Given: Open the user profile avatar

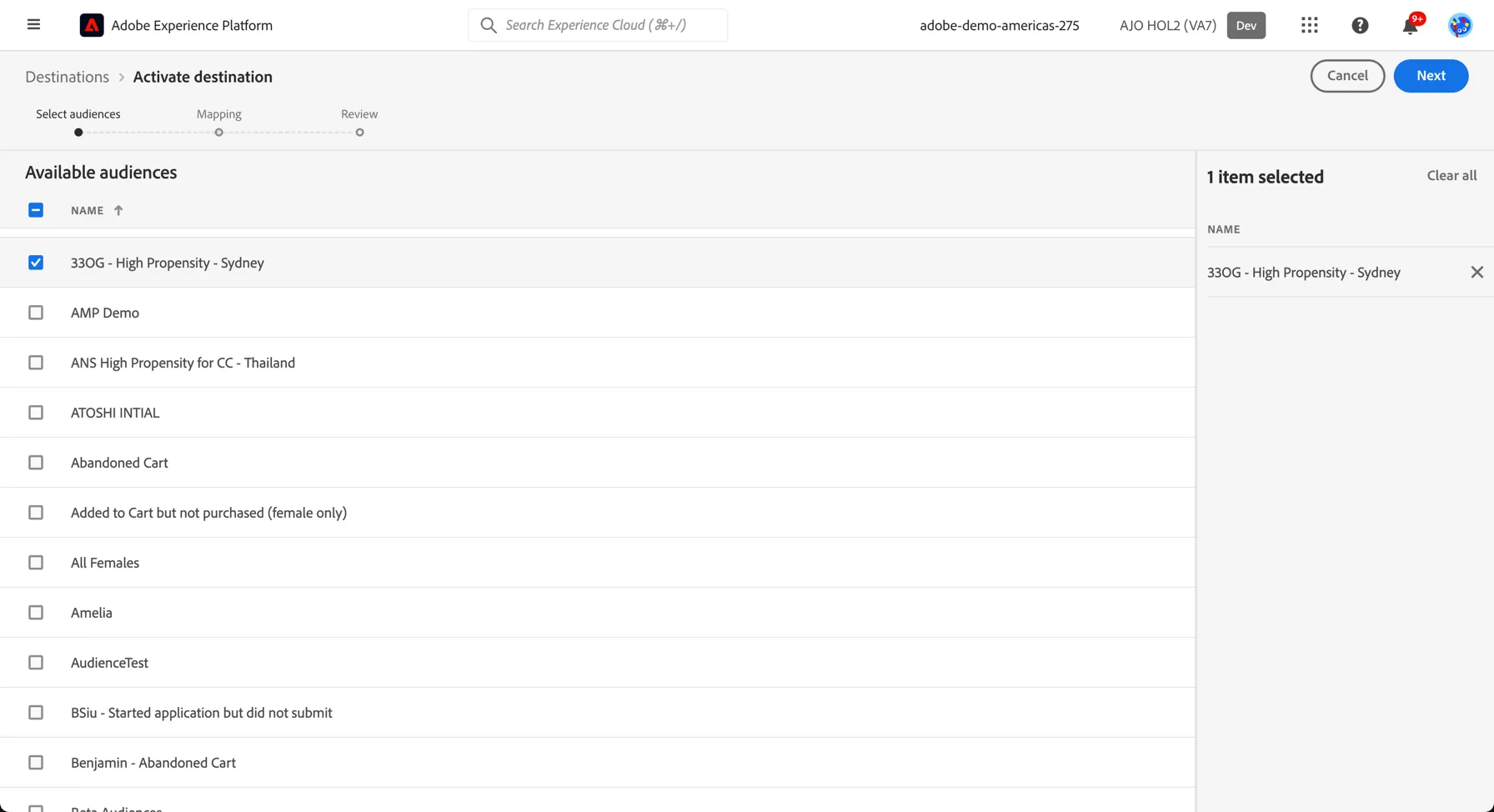Looking at the screenshot, I should pos(1460,25).
